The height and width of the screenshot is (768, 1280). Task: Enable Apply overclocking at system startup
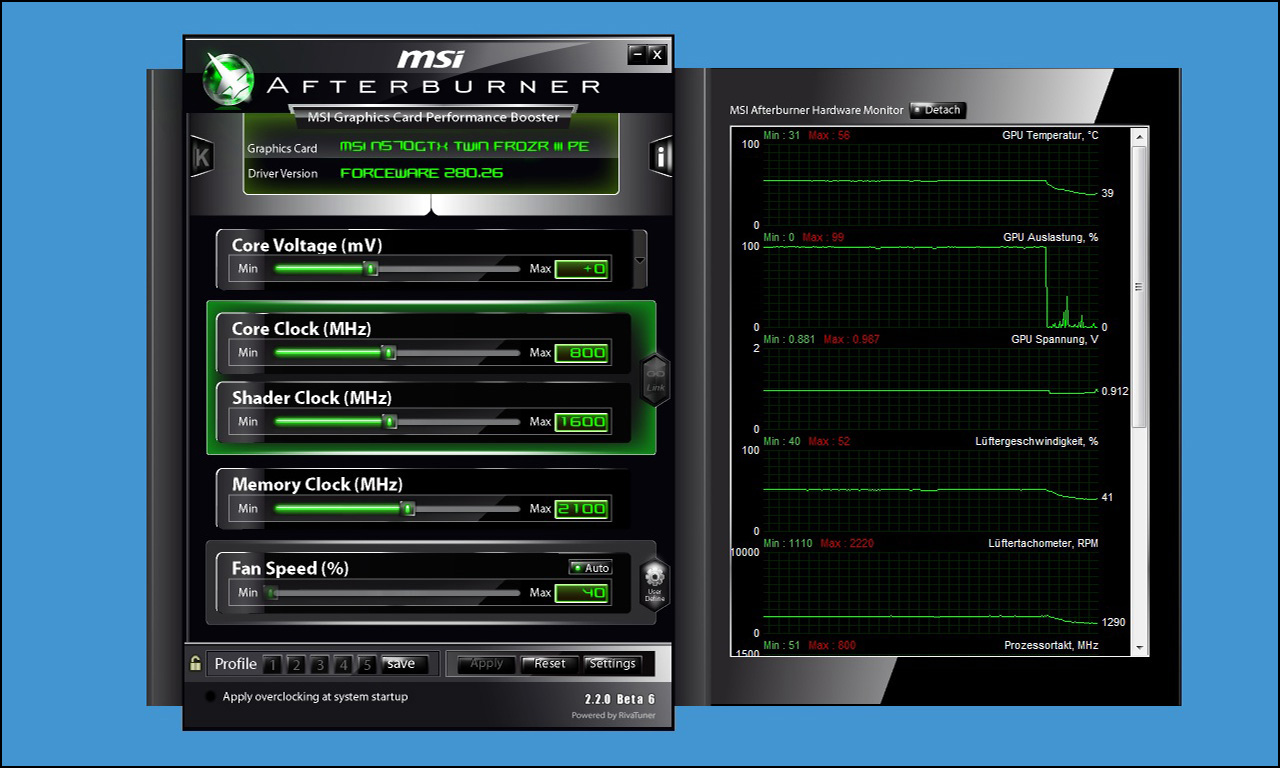(x=210, y=697)
